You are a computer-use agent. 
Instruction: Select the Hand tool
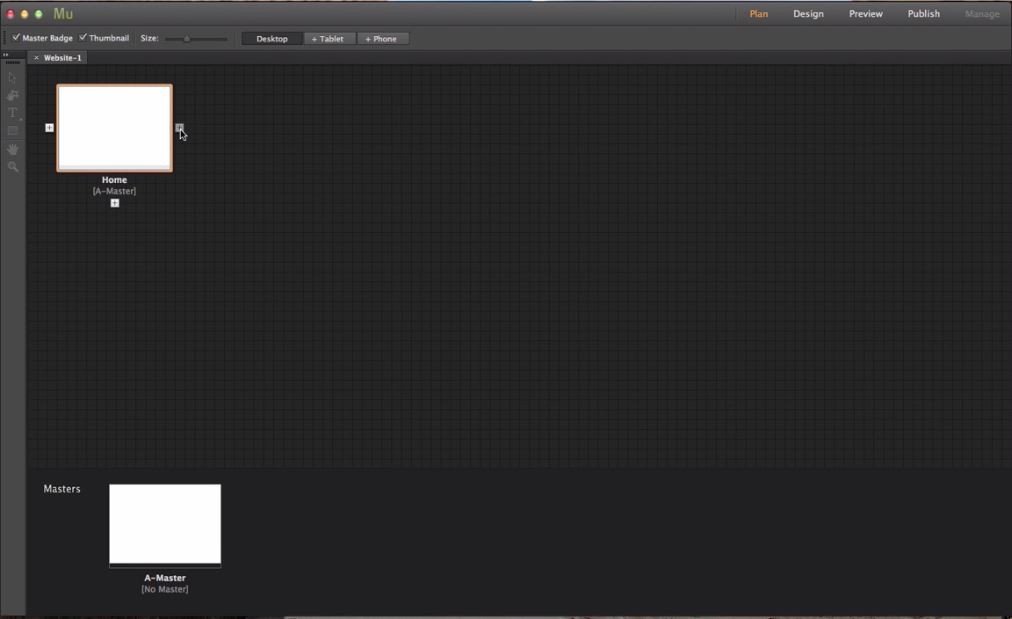tap(12, 149)
